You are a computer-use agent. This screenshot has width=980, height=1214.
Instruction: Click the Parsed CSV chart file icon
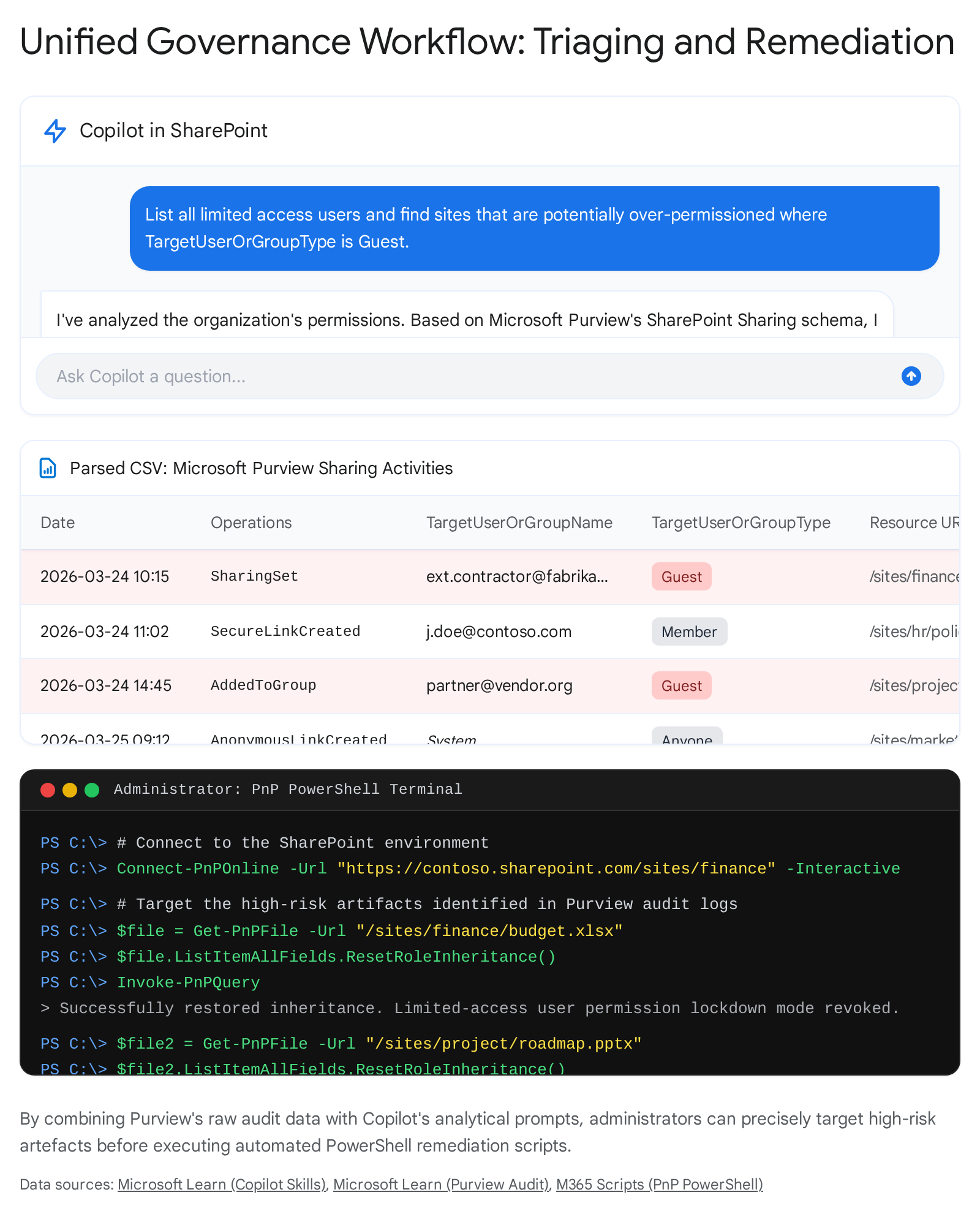[48, 468]
